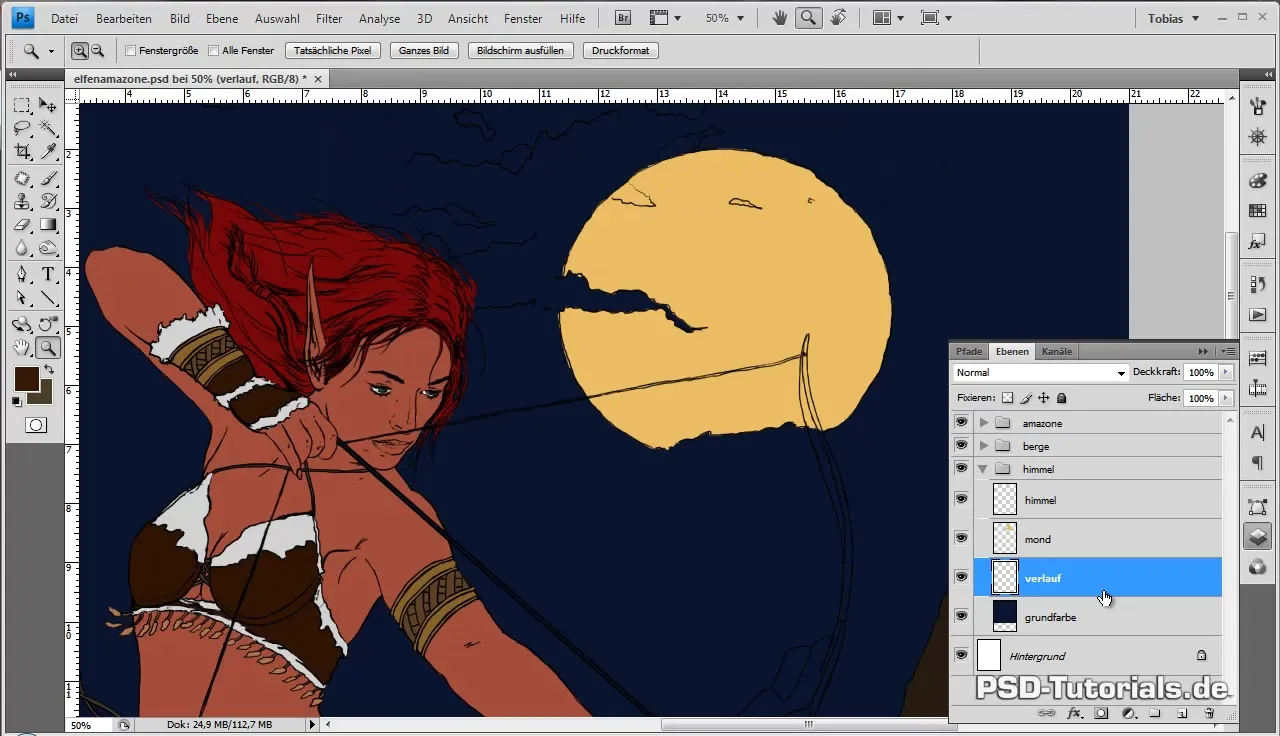Hide the verlauf layer
Viewport: 1280px width, 736px height.
pos(961,577)
